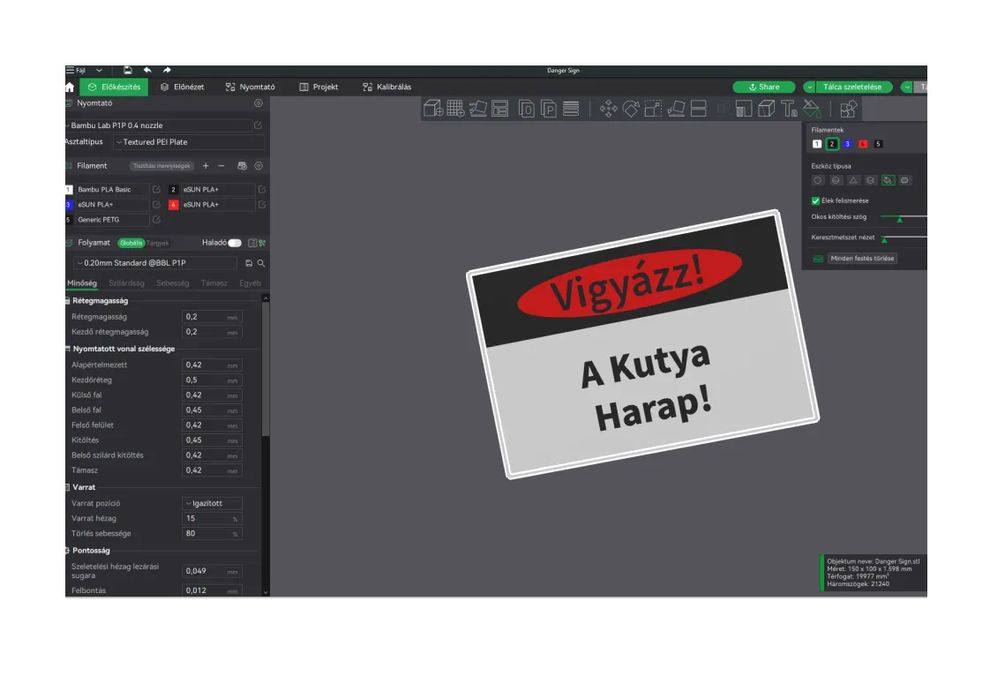The width and height of the screenshot is (990, 700).
Task: Click the Assembly view toolbar icon
Action: click(848, 109)
